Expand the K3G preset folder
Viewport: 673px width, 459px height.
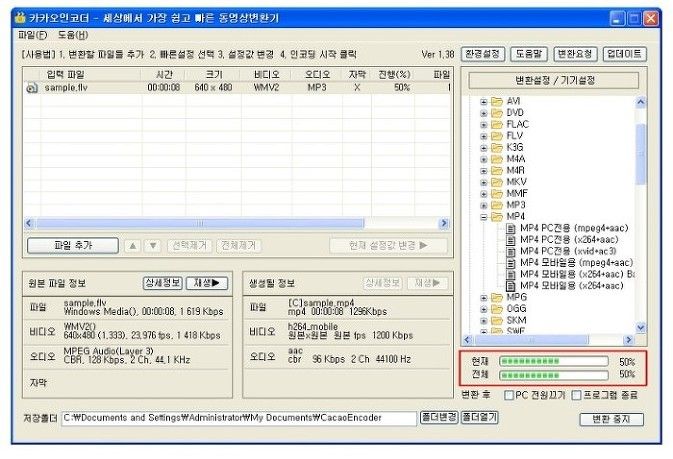pyautogui.click(x=484, y=148)
